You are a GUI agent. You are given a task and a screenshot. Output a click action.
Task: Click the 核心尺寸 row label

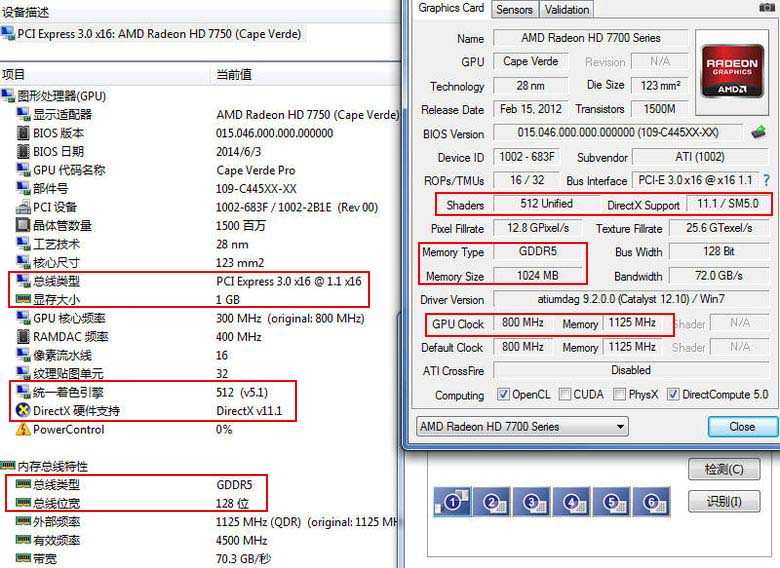(x=56, y=263)
